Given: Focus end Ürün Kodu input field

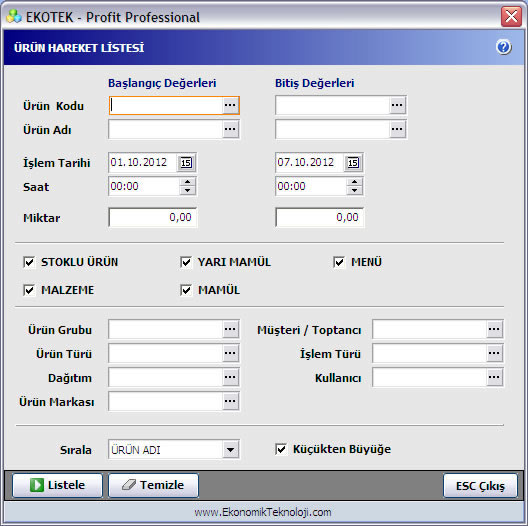Looking at the screenshot, I should click(333, 105).
